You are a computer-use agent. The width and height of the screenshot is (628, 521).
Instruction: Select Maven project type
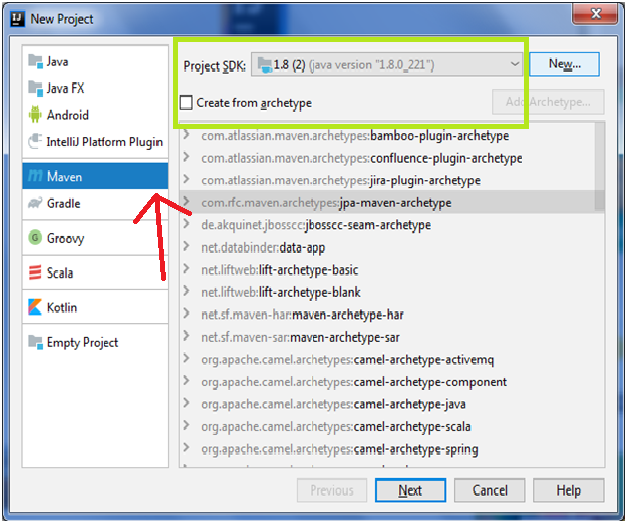95,176
